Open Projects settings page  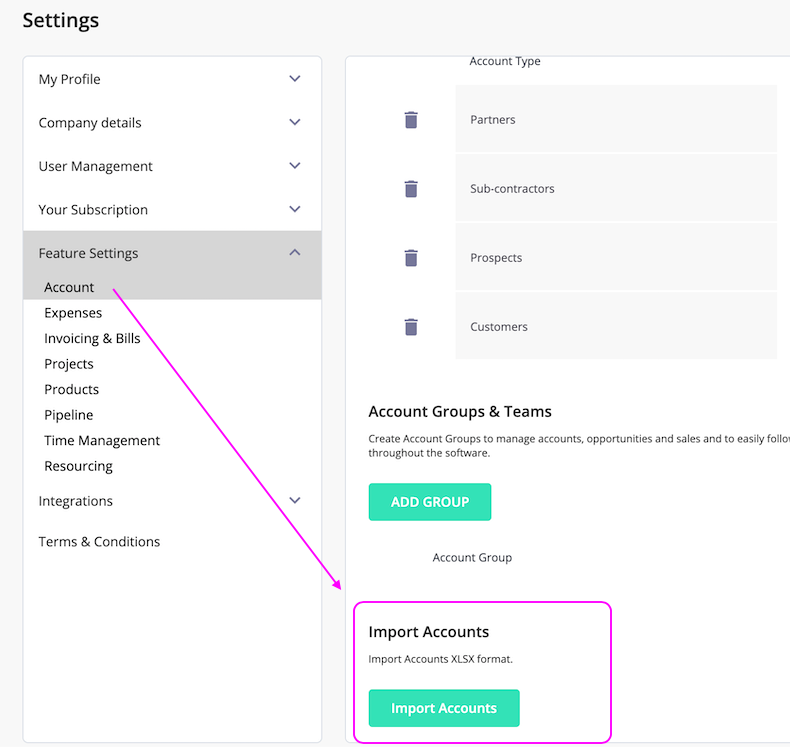pyautogui.click(x=69, y=364)
